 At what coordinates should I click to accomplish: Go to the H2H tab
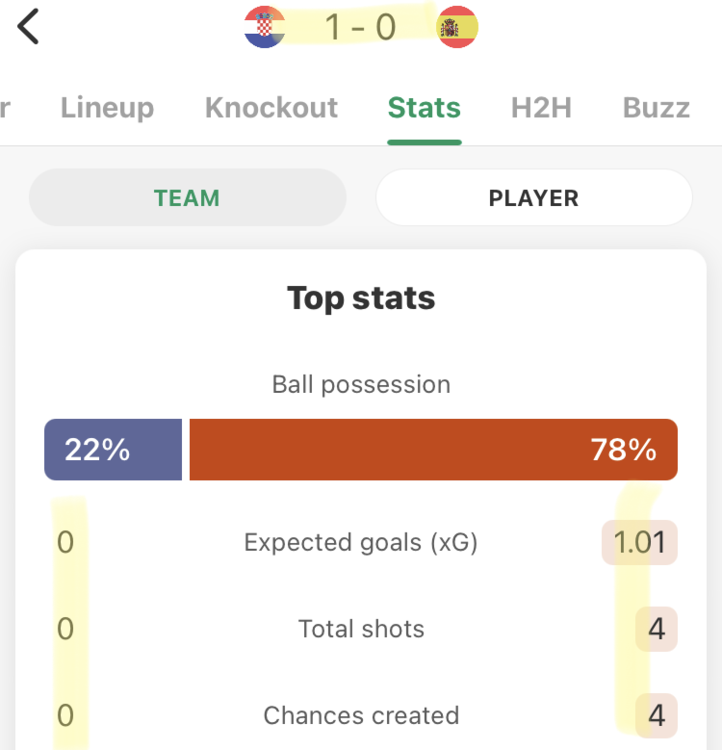point(541,108)
